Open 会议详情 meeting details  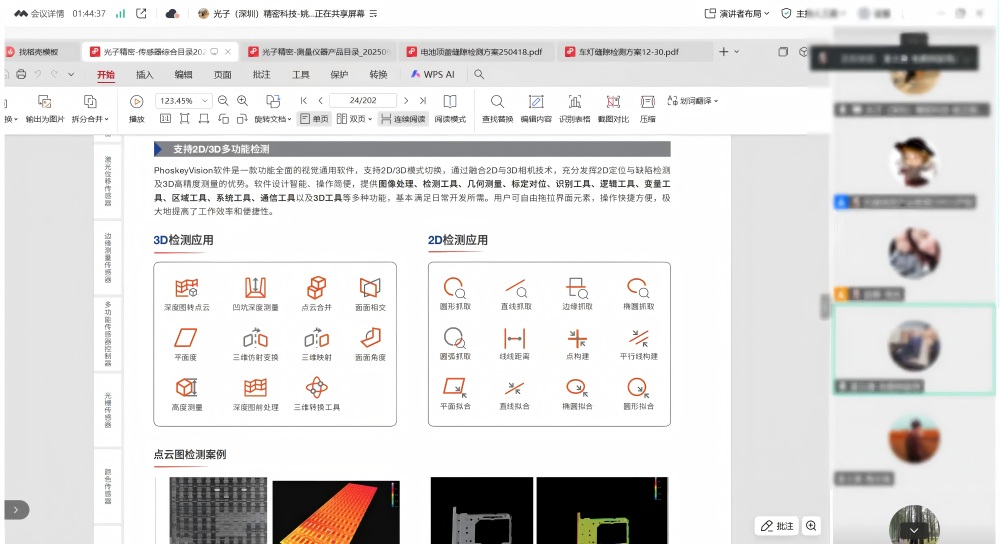[39, 13]
